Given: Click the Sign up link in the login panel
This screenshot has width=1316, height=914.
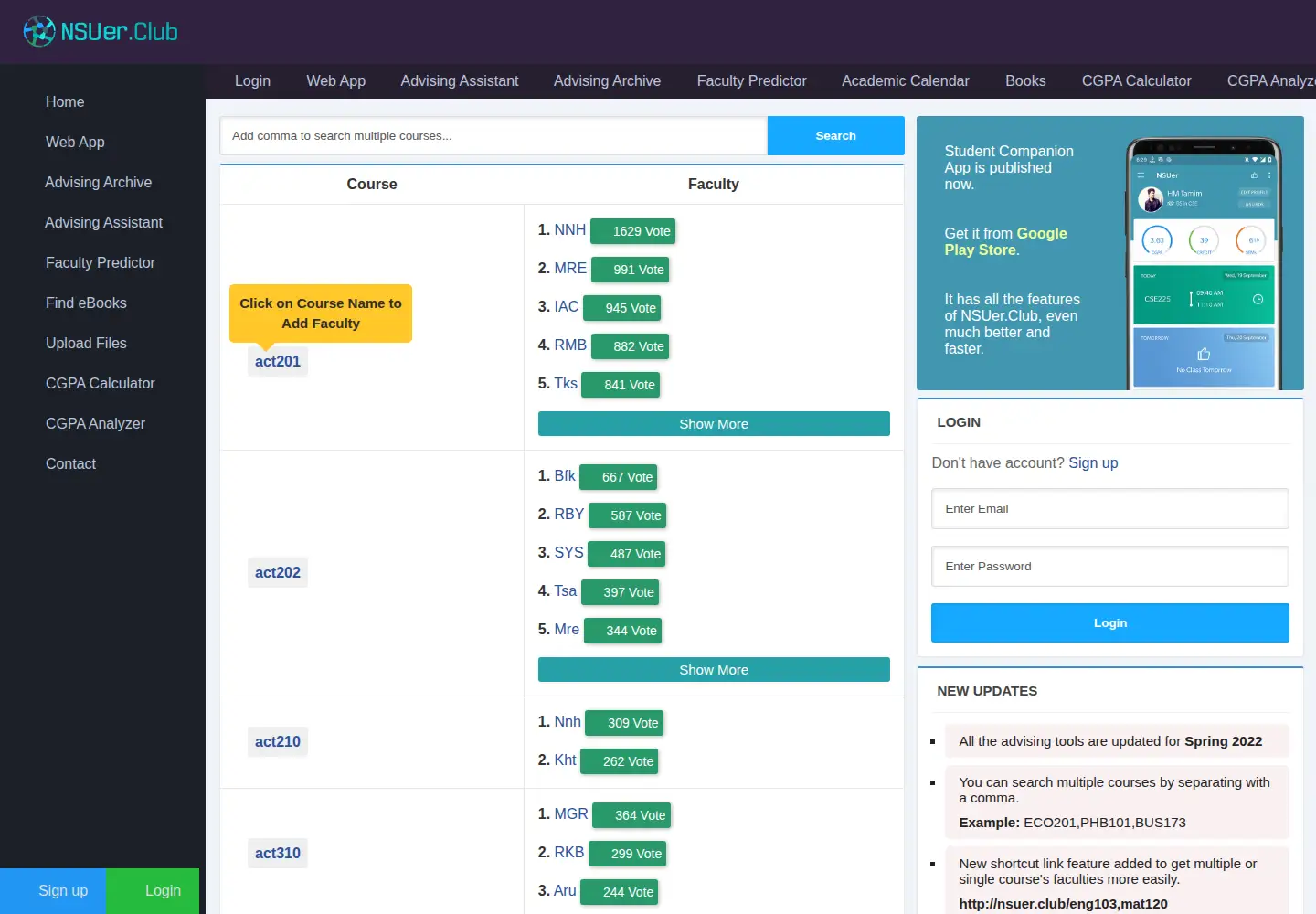Looking at the screenshot, I should point(1093,462).
